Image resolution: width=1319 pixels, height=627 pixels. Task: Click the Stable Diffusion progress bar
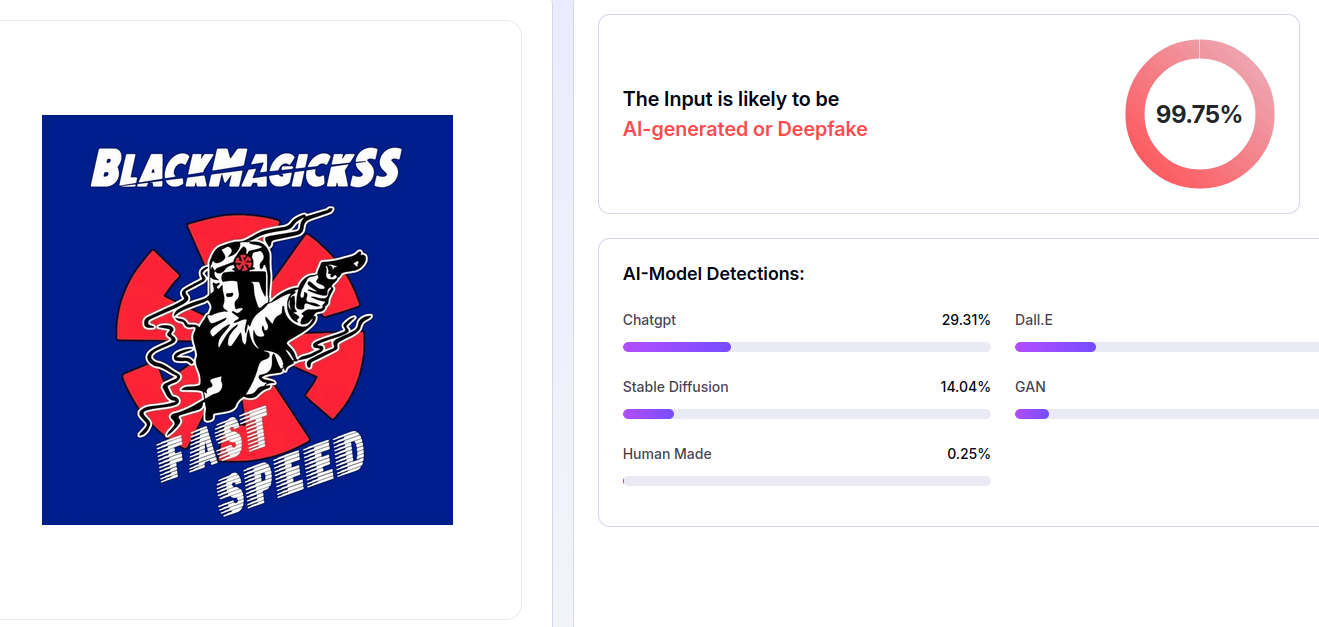pyautogui.click(x=806, y=414)
